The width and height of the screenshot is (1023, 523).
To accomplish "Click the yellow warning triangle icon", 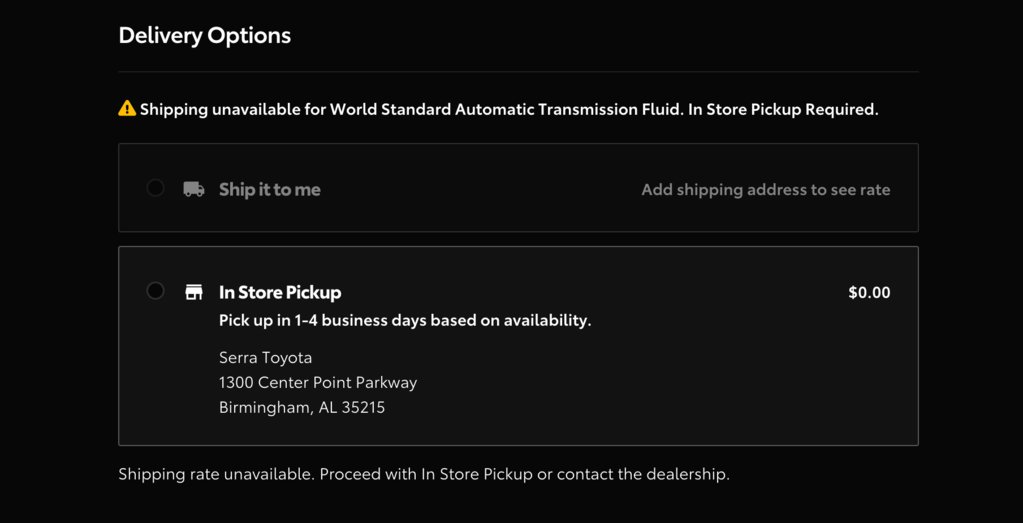I will [127, 108].
